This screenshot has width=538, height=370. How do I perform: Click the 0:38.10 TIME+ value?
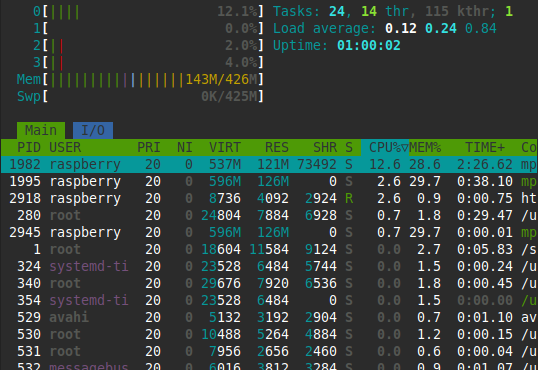pos(485,181)
